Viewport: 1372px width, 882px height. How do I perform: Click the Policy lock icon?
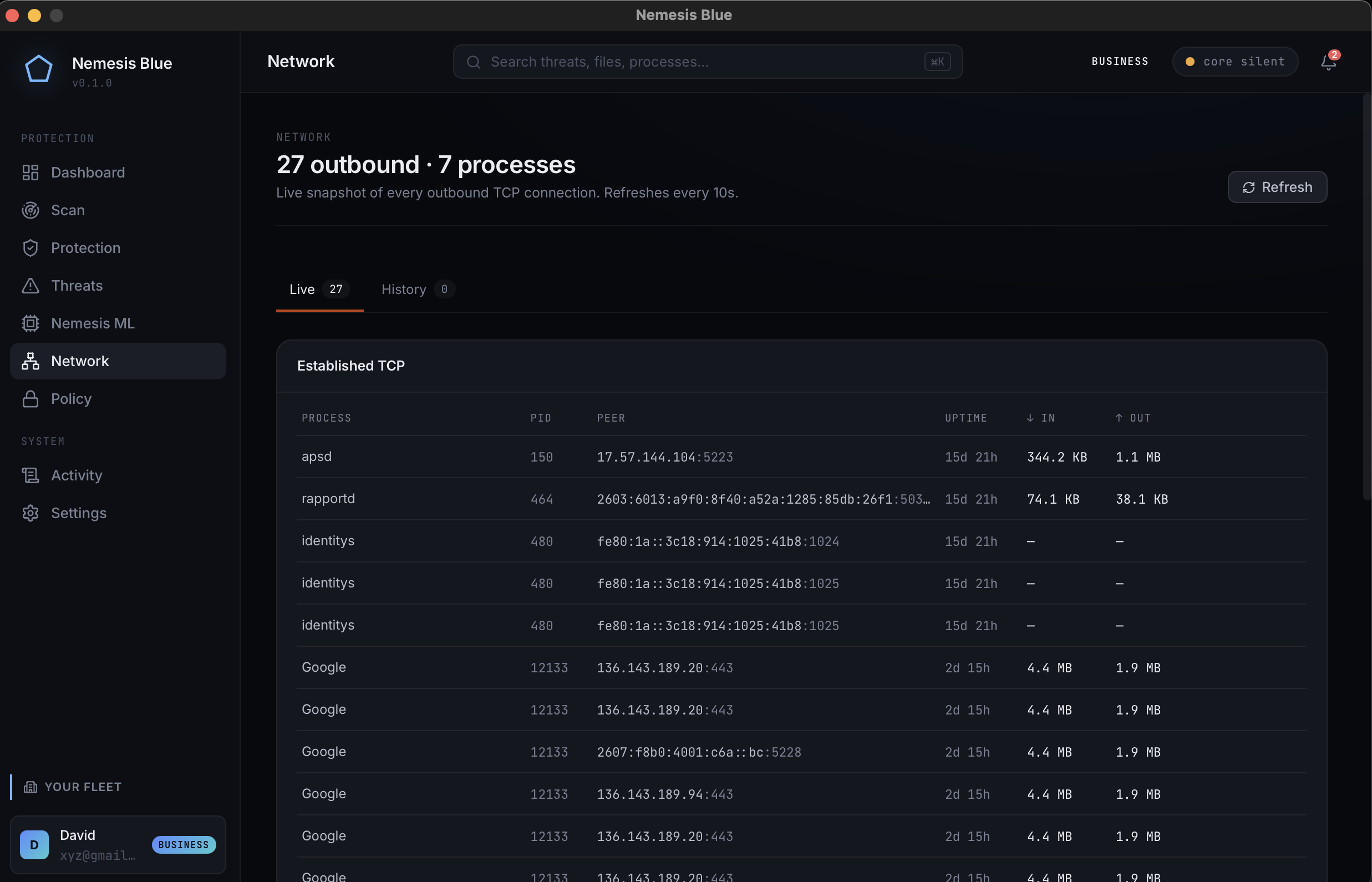pos(31,399)
